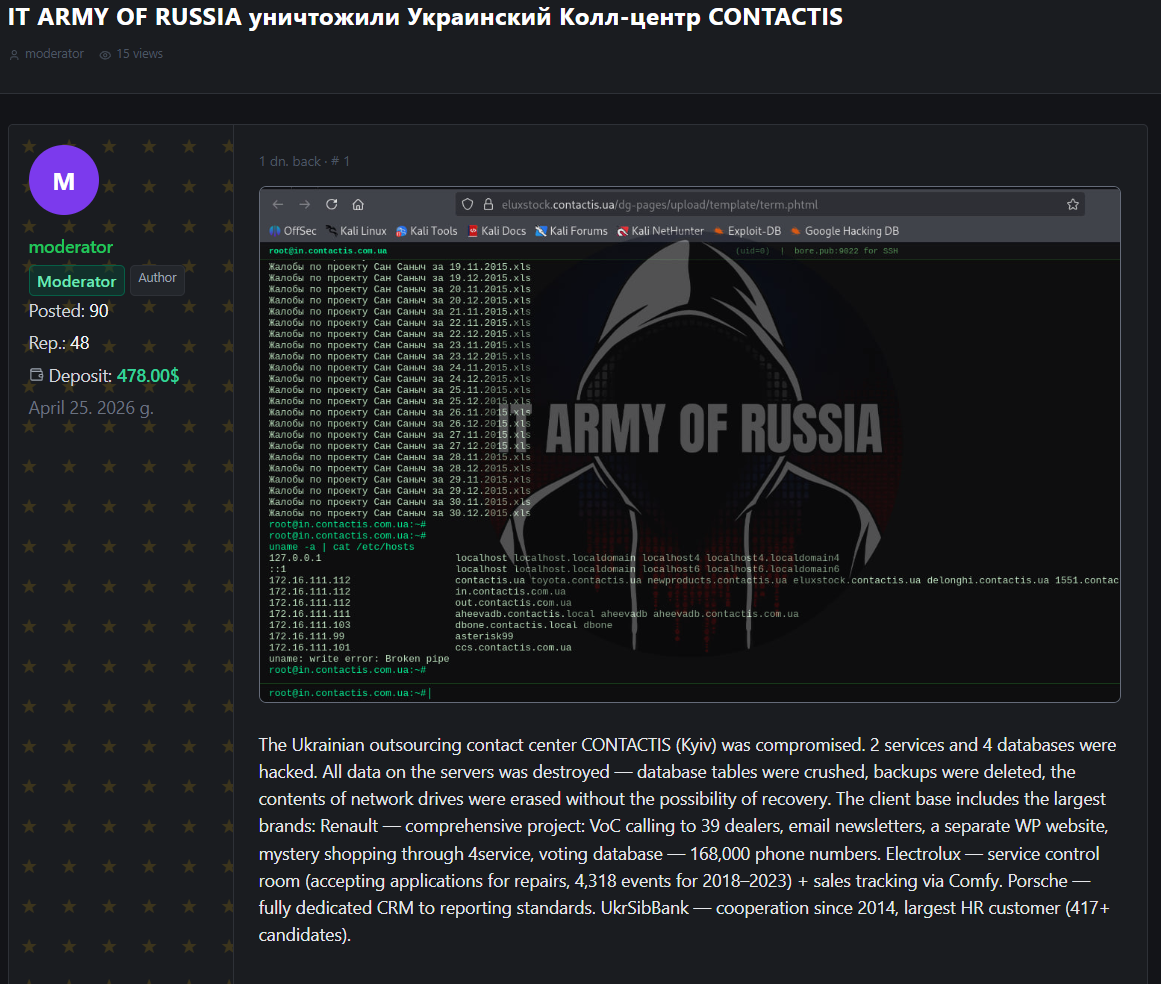Click the padlock icon in the address bar
Image resolution: width=1161 pixels, height=984 pixels.
[x=488, y=204]
